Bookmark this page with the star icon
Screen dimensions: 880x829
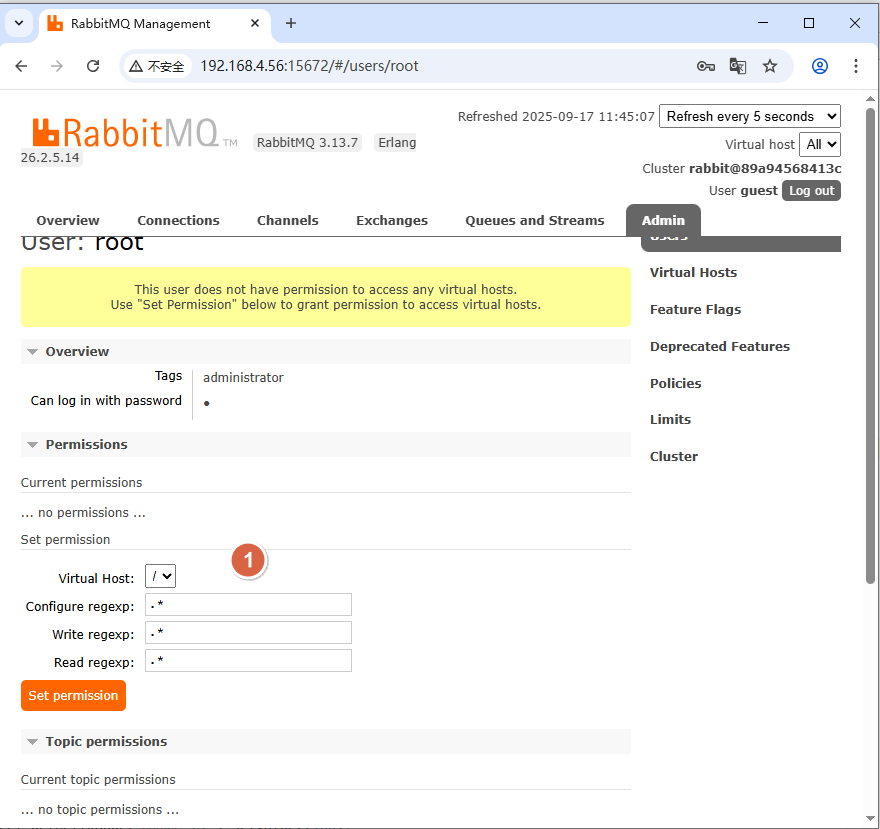tap(770, 66)
